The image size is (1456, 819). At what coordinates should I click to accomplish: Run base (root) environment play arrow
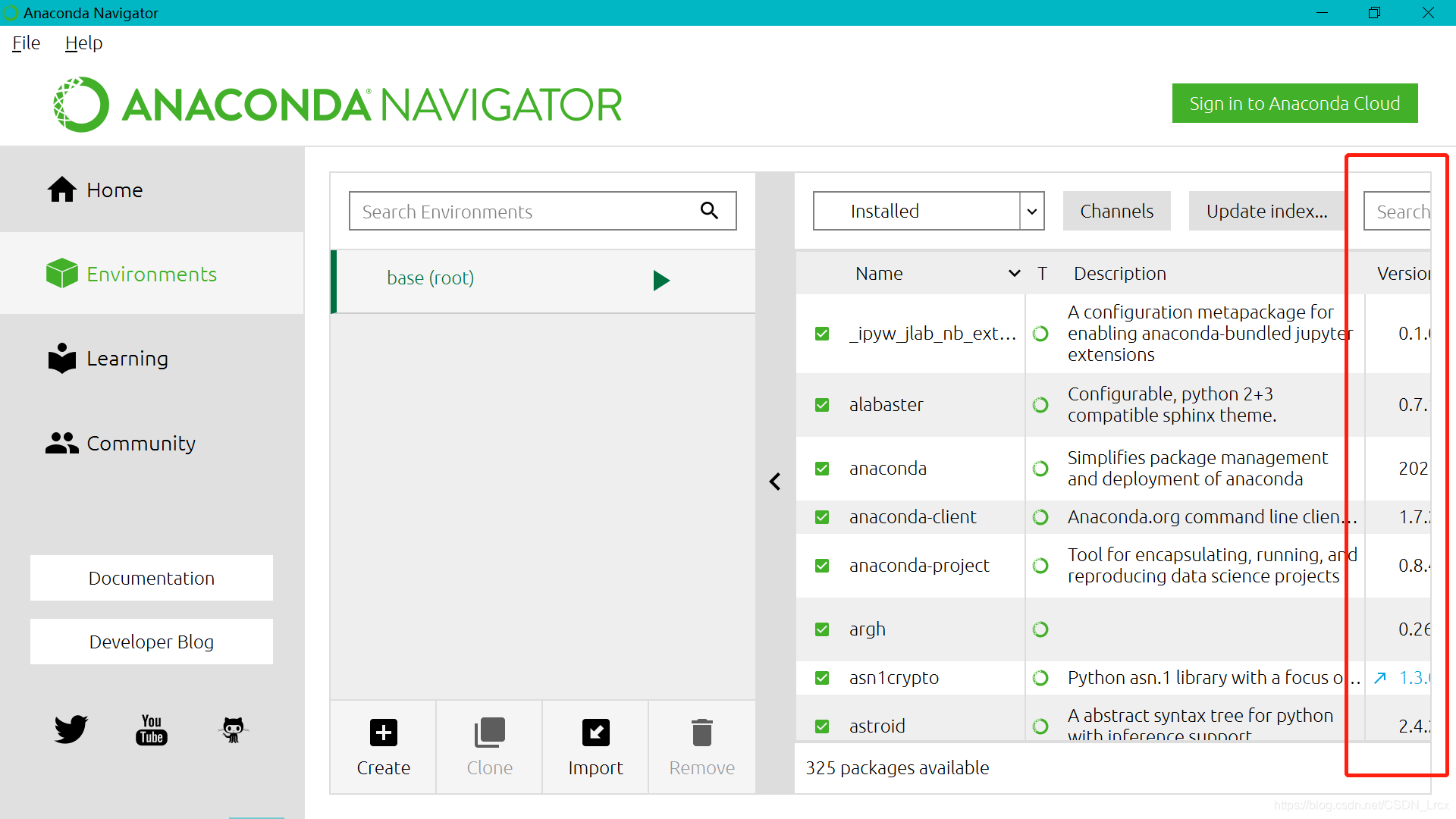pos(661,281)
